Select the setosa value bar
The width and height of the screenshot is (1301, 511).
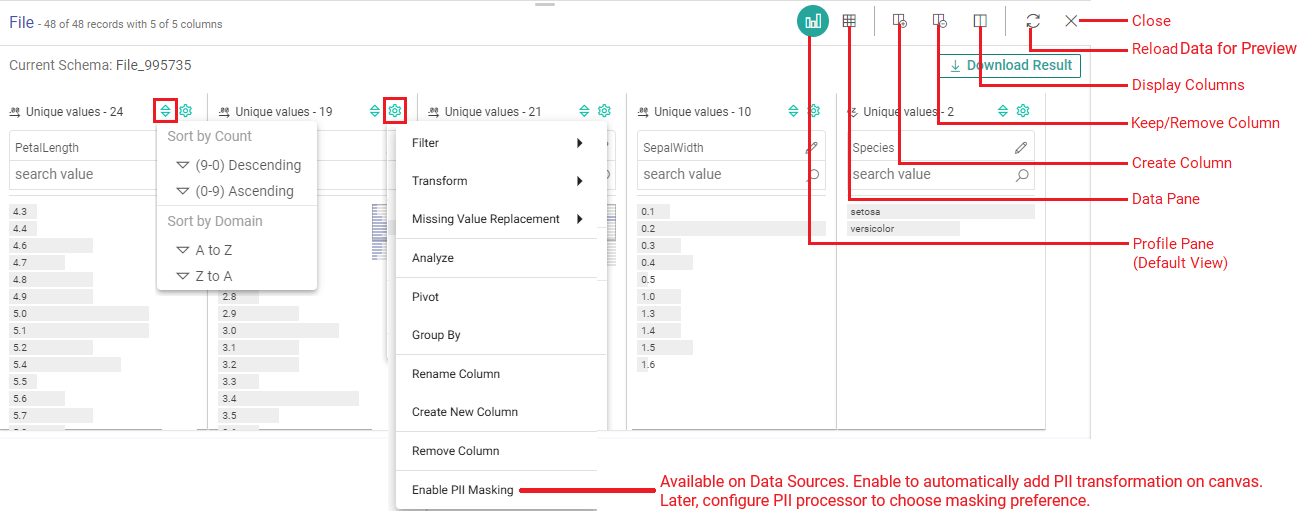point(940,212)
